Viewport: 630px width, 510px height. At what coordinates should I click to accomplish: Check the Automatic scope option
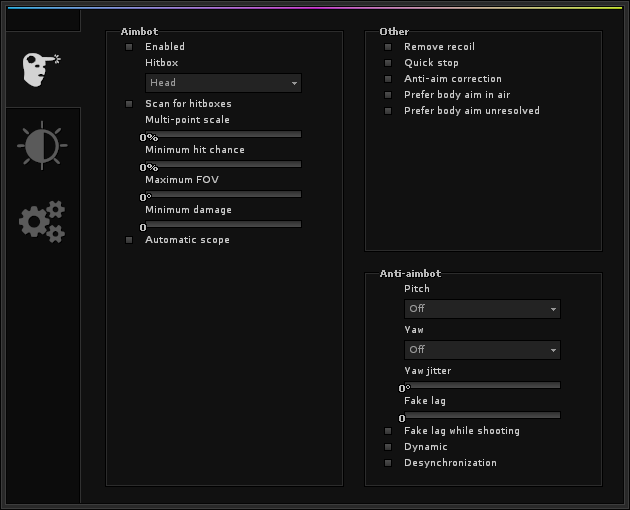129,240
